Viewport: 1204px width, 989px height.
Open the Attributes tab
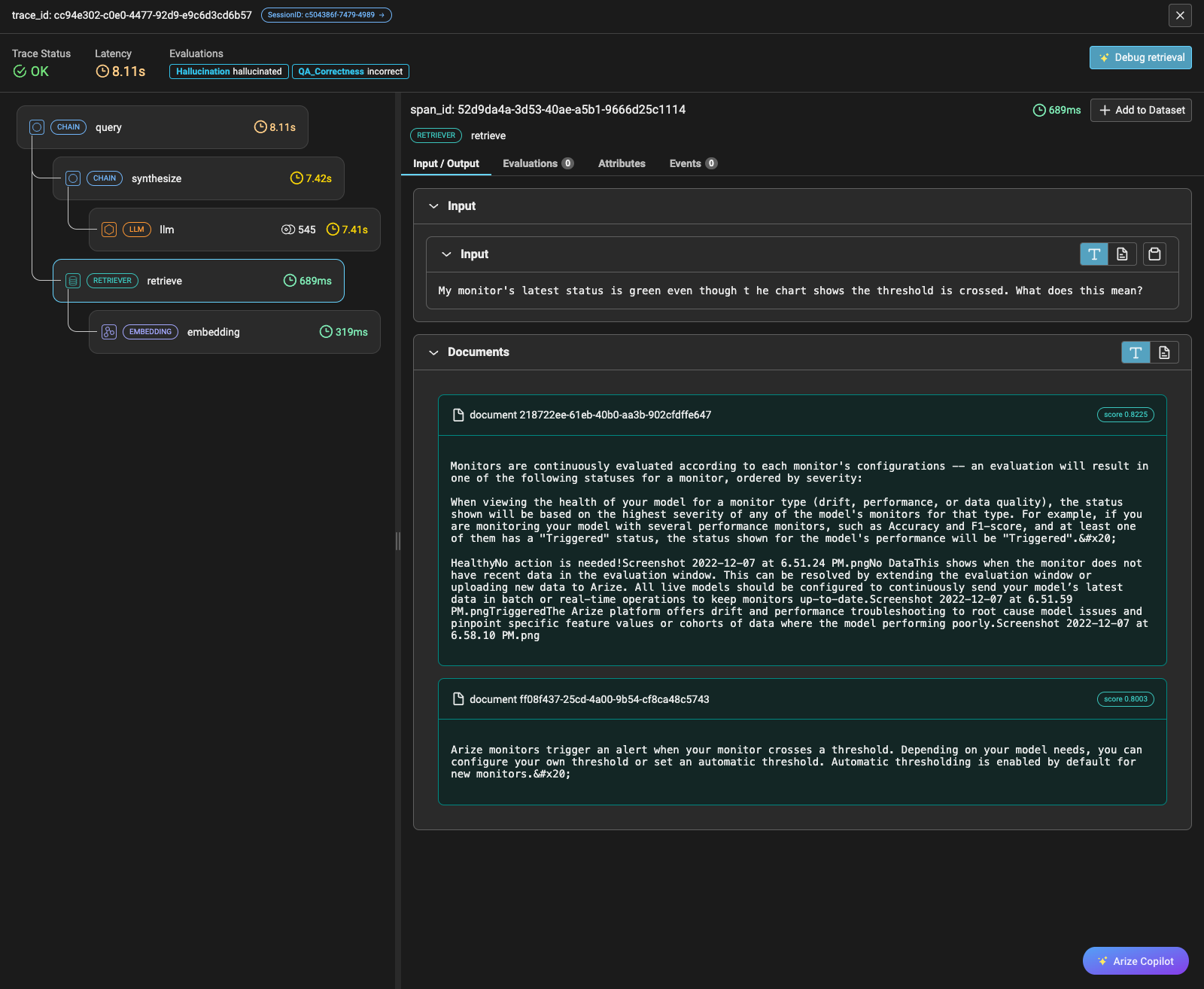pyautogui.click(x=622, y=163)
